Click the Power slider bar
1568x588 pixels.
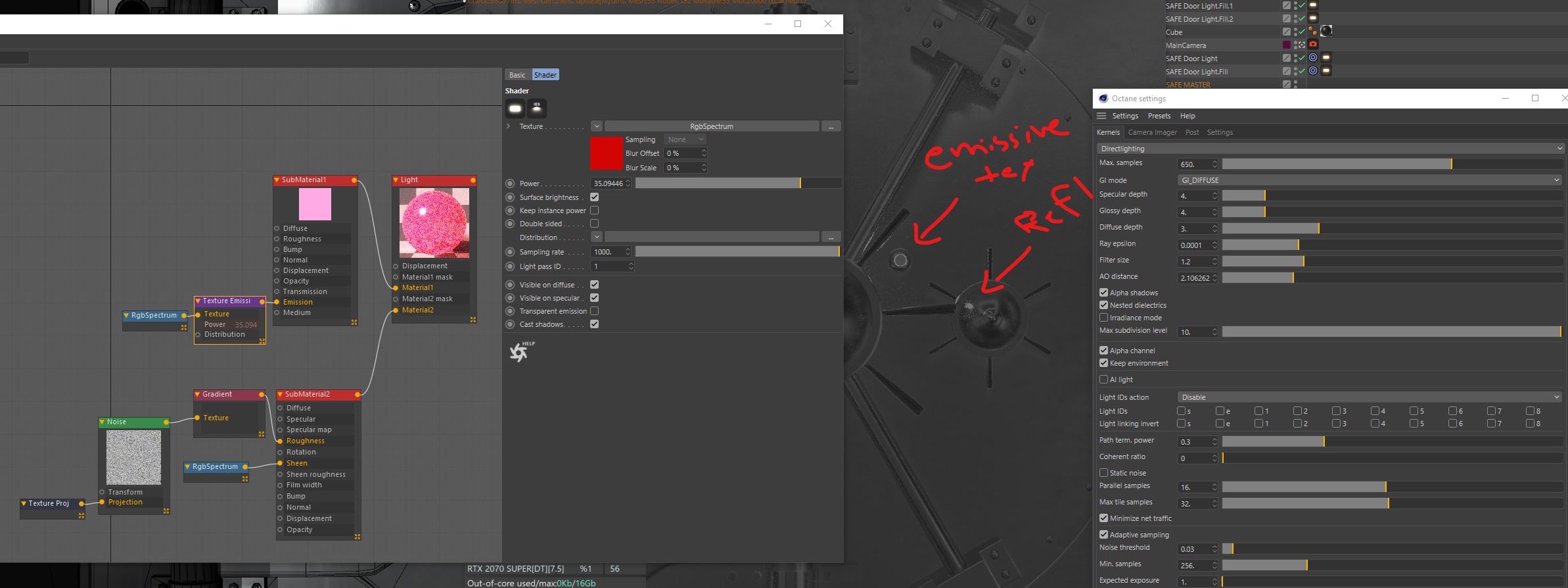point(738,184)
